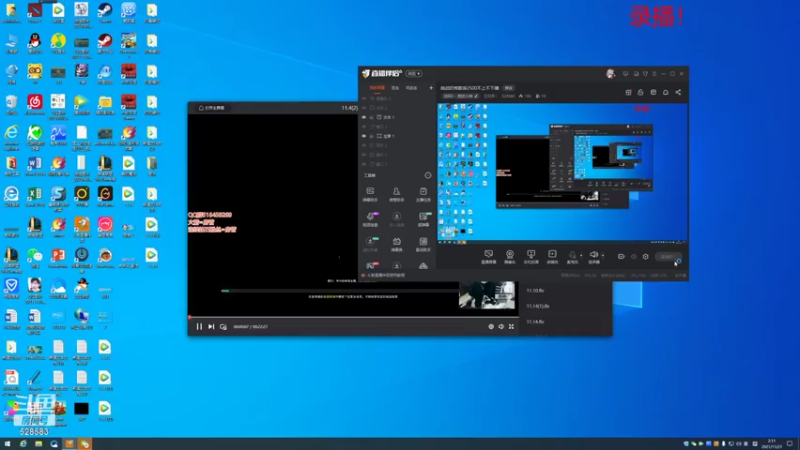
Task: Click the record icon in streaming toolbar
Action: pos(621,257)
